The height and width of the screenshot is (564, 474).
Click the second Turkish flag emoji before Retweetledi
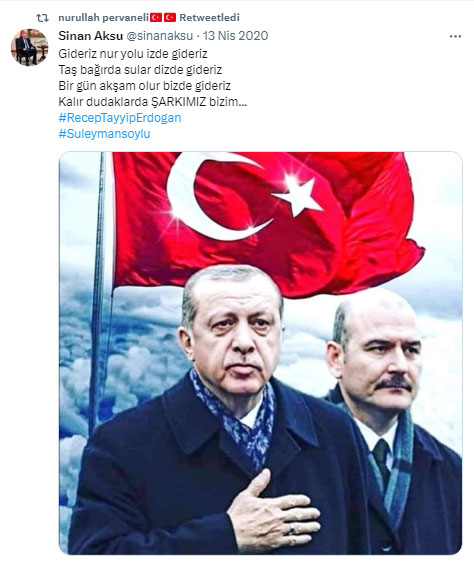170,17
